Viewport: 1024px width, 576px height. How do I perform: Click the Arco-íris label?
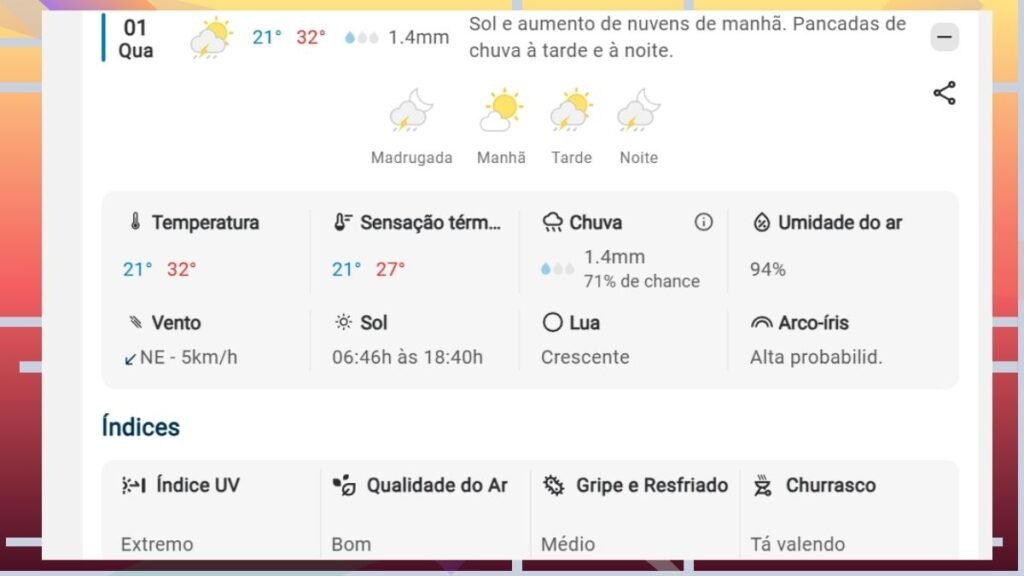(813, 323)
